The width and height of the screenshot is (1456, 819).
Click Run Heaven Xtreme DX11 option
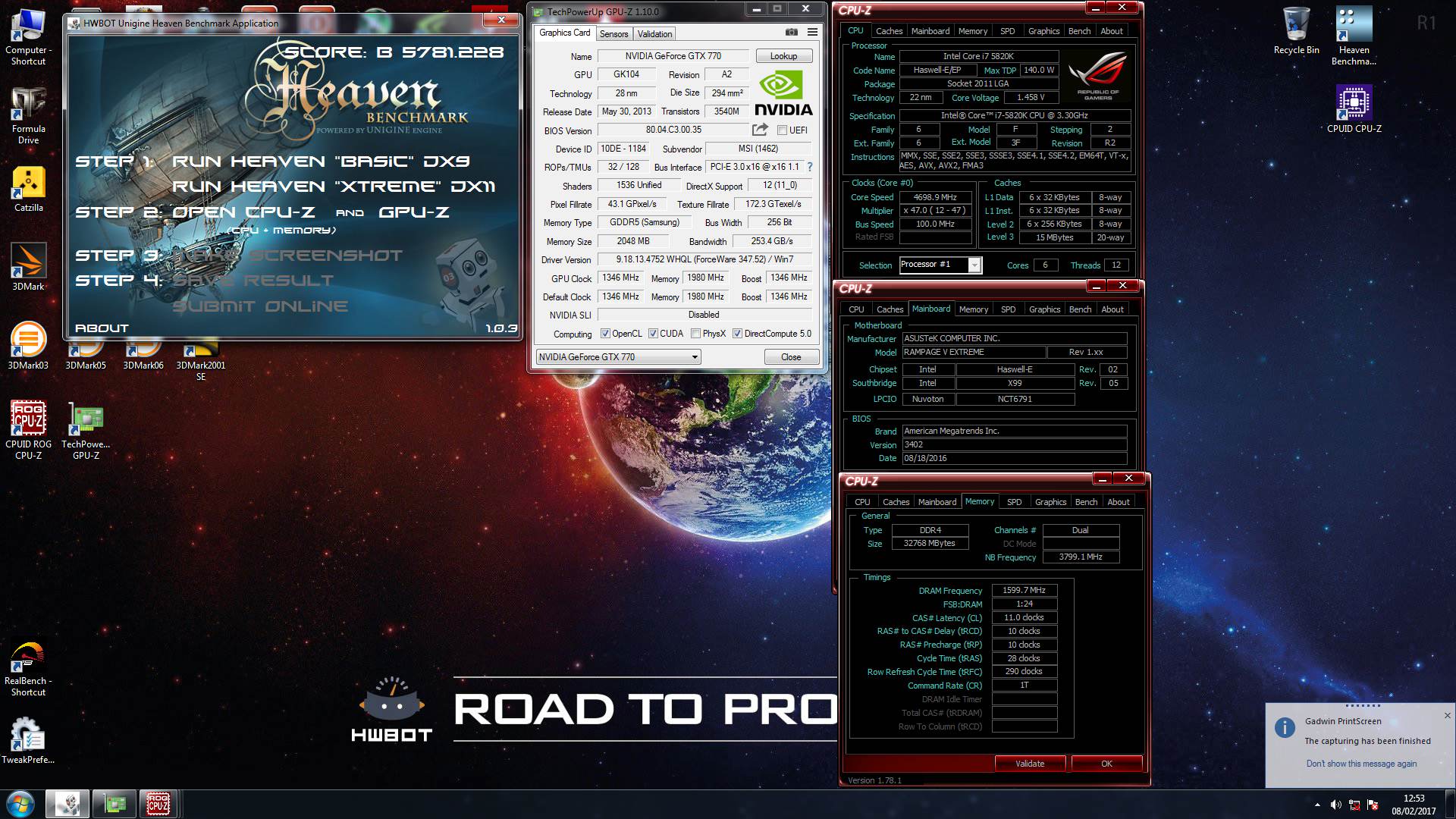pos(334,187)
